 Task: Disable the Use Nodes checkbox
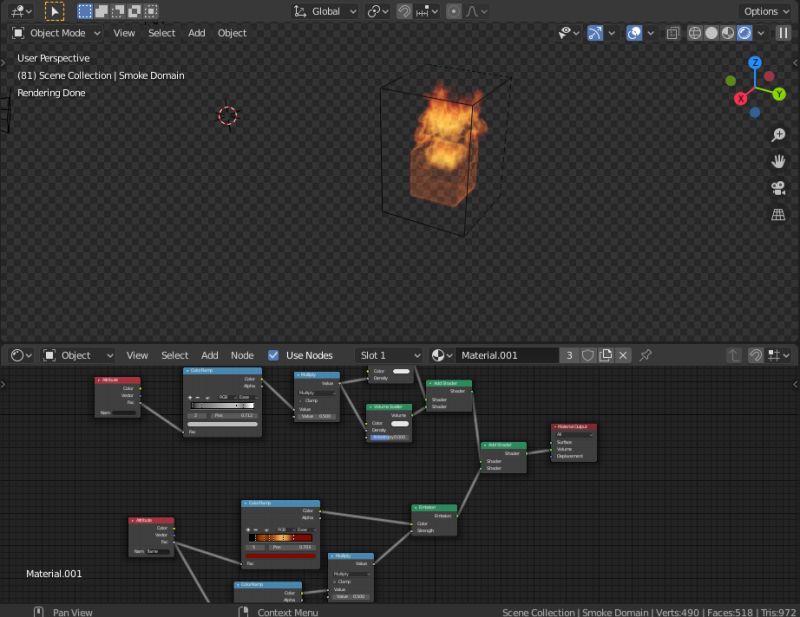coord(273,355)
